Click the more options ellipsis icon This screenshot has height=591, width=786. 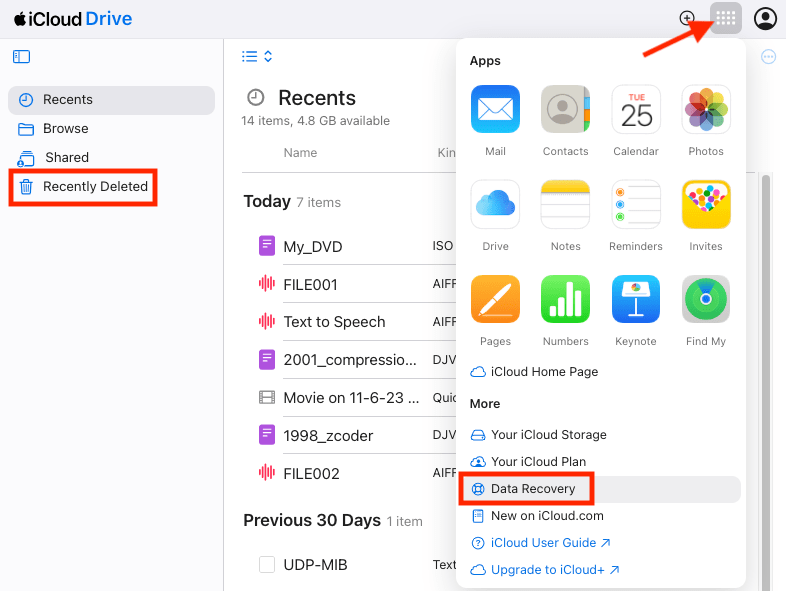768,57
